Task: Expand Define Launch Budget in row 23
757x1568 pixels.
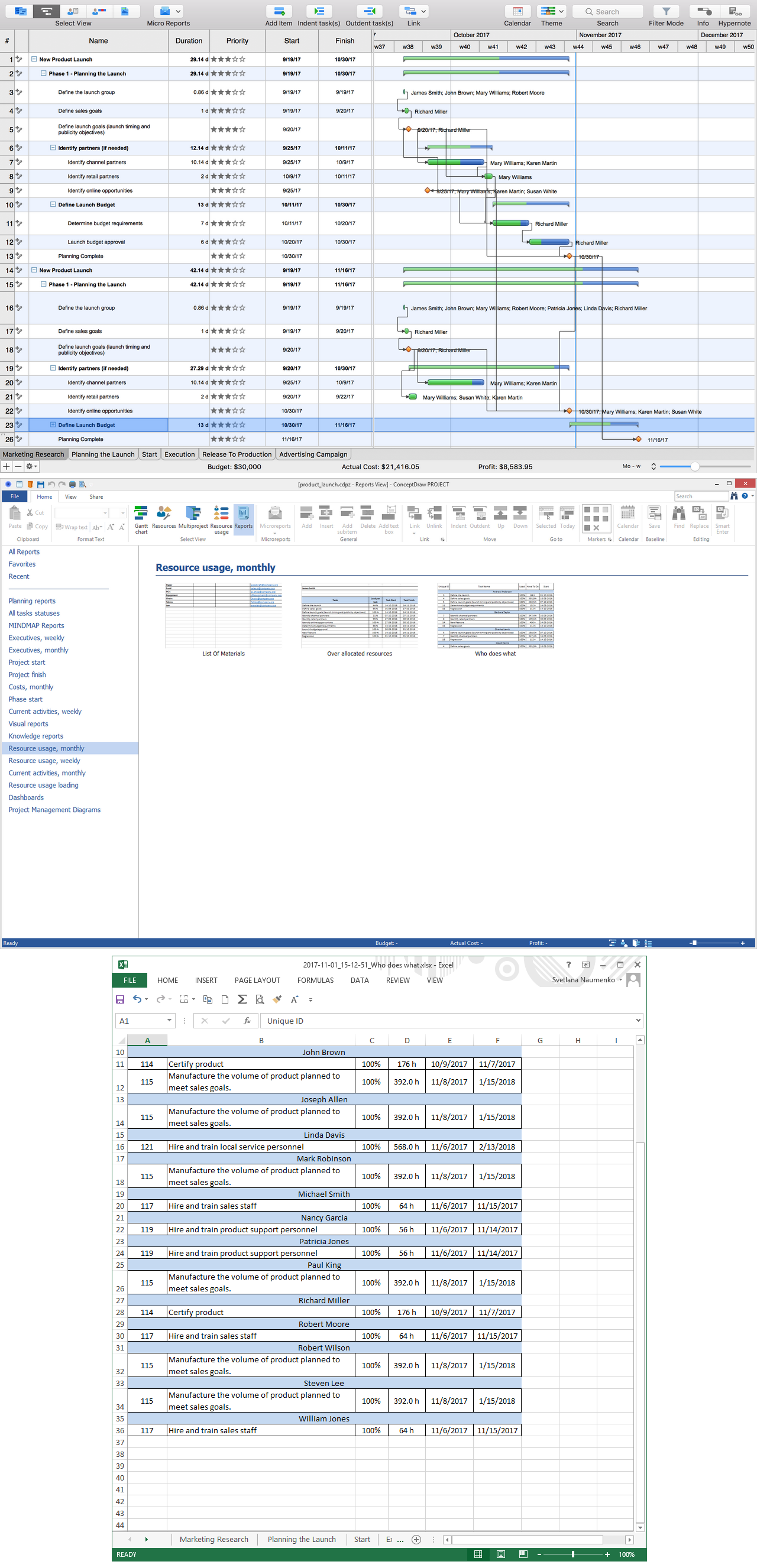Action: pyautogui.click(x=53, y=424)
